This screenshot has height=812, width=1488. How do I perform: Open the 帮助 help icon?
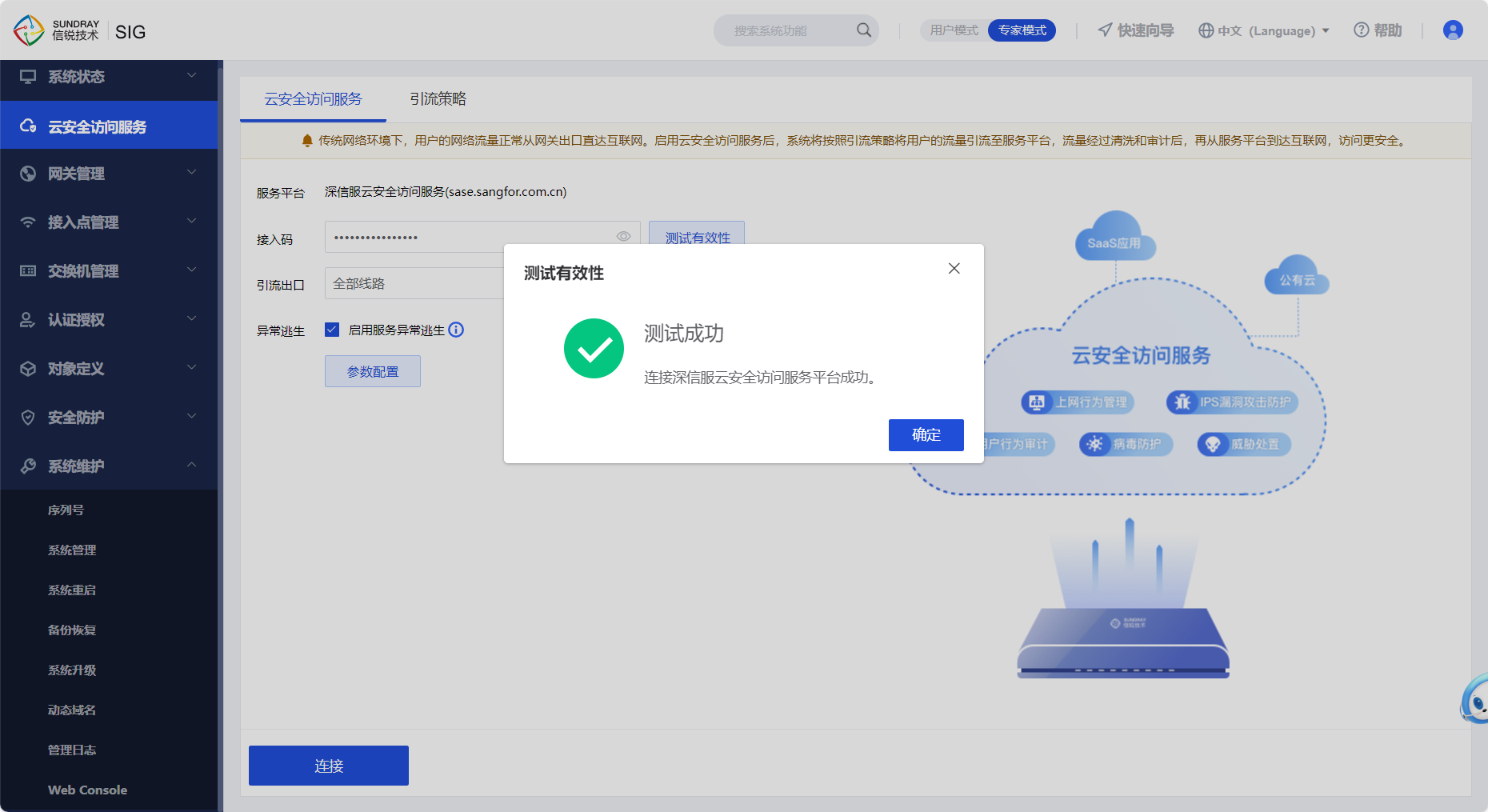coord(1361,30)
